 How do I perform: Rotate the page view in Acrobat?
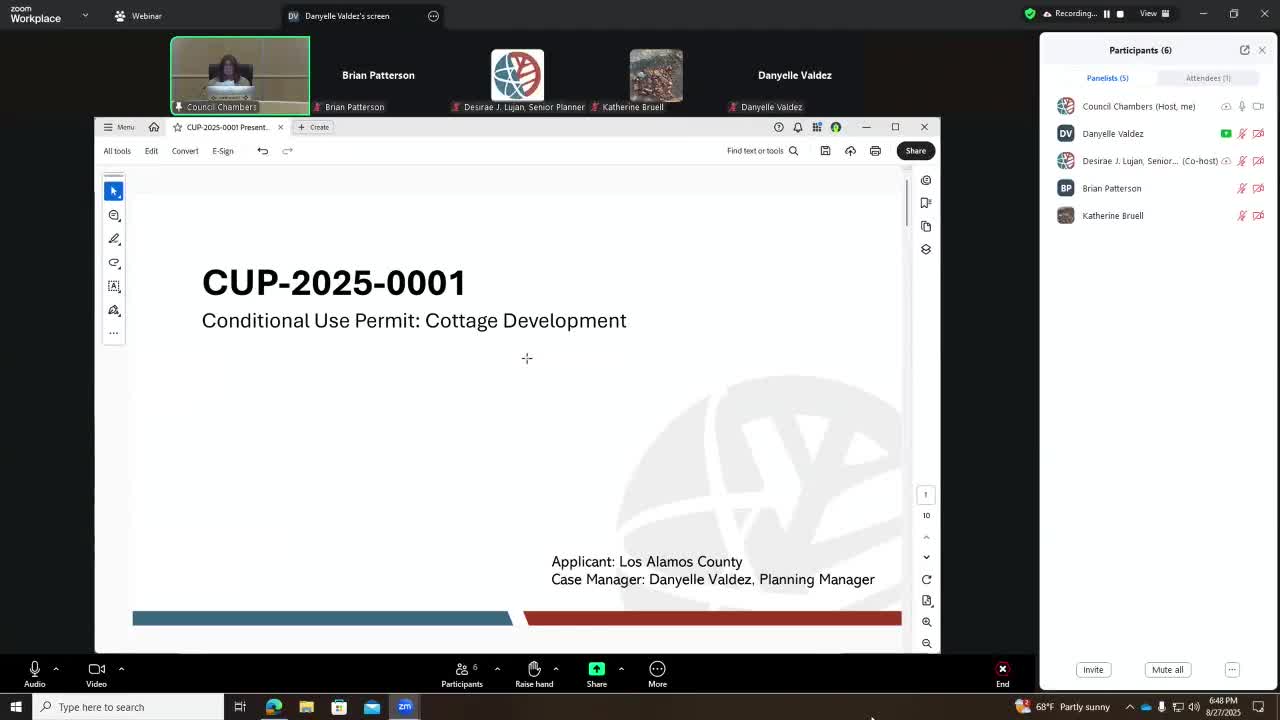click(x=926, y=580)
